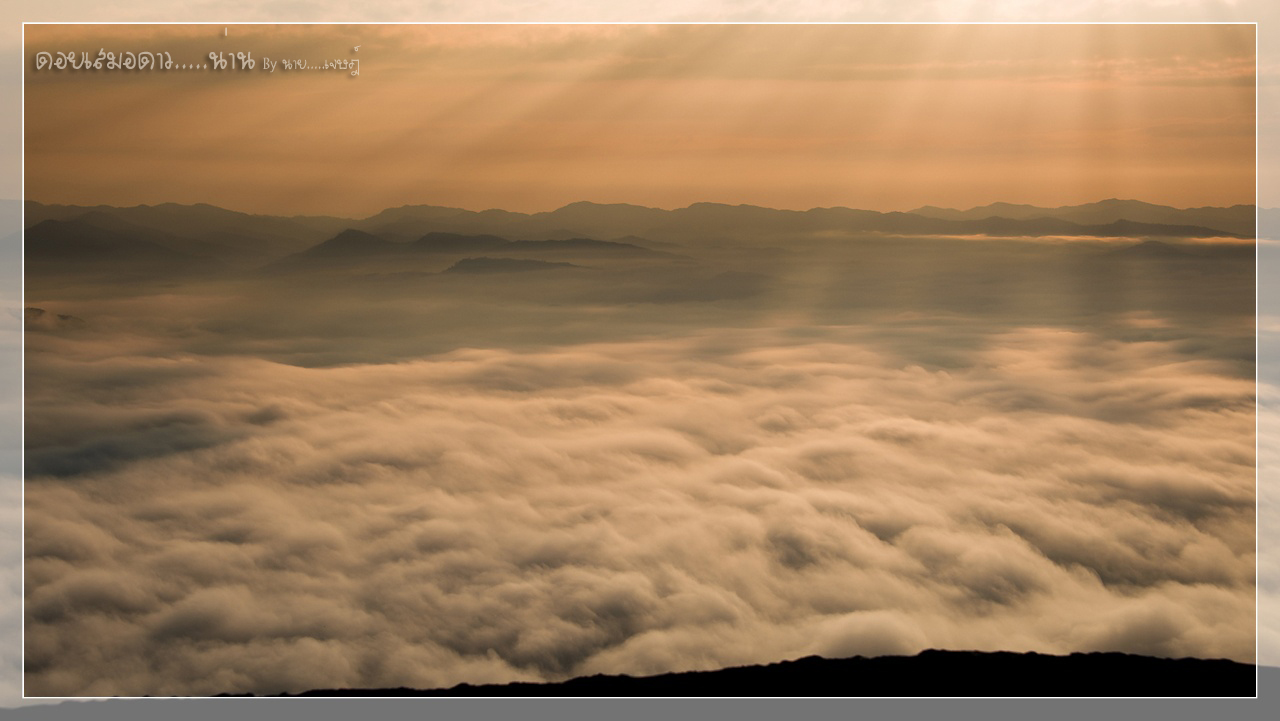This screenshot has height=721, width=1280.
Task: Click the sea of clouds photo
Action: (640, 360)
